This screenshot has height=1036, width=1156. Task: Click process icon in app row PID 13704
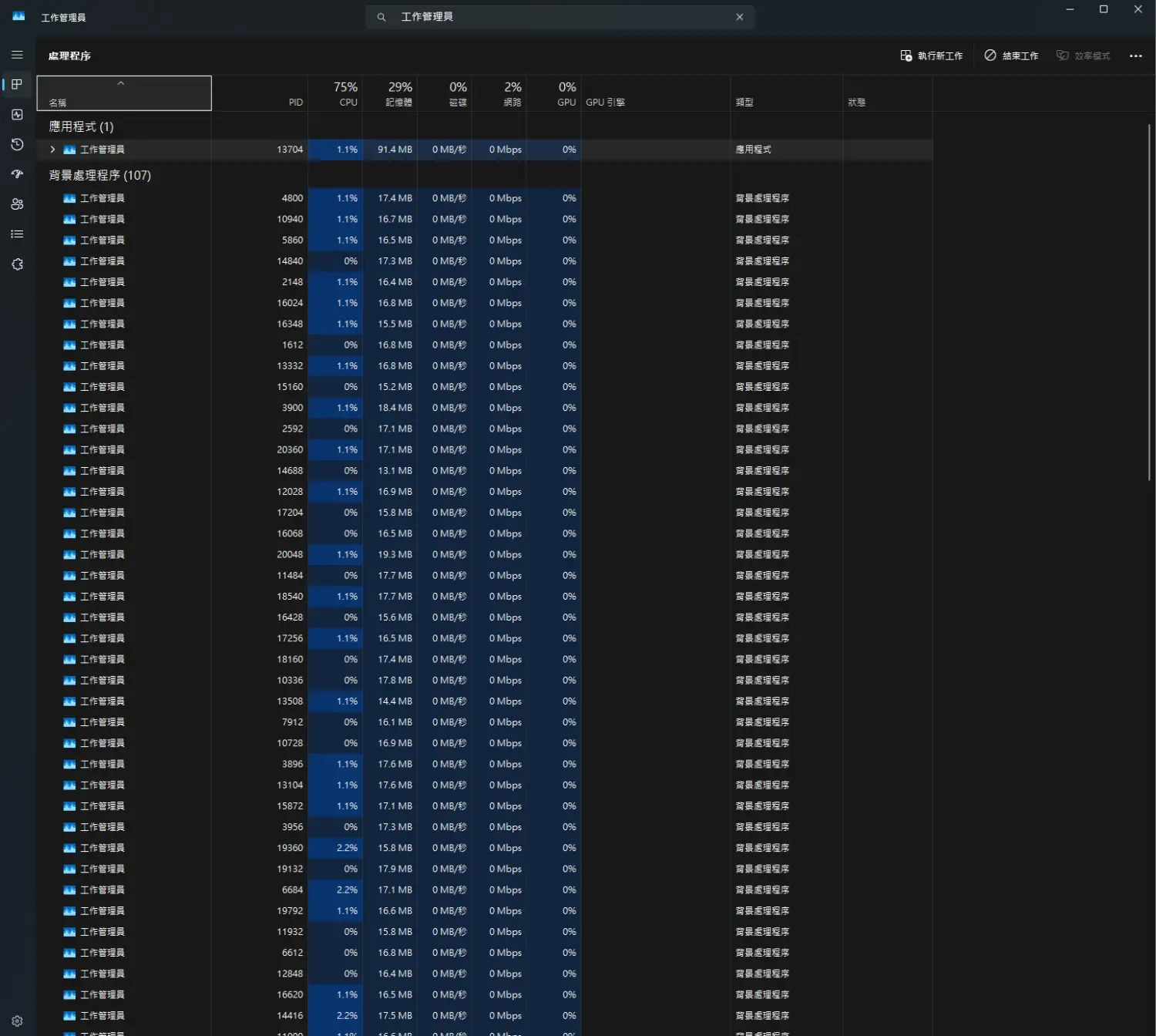(69, 150)
